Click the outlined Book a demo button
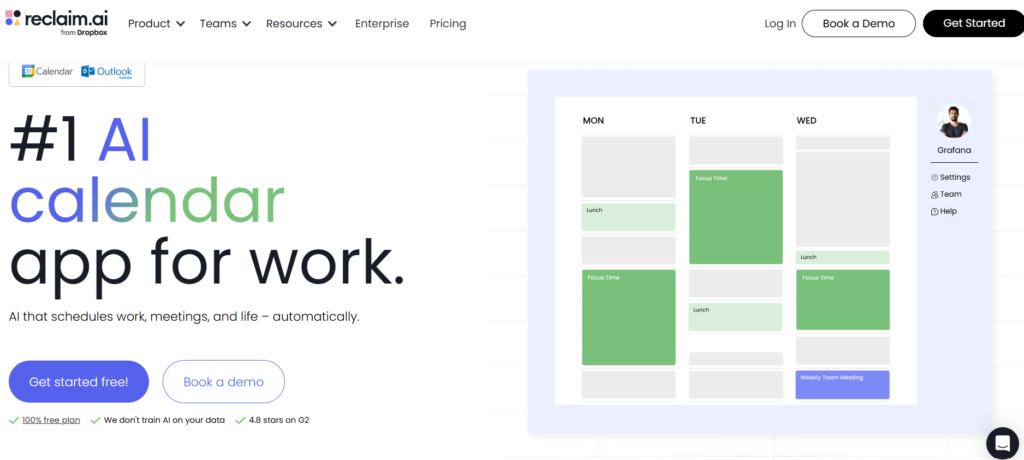 click(x=223, y=382)
